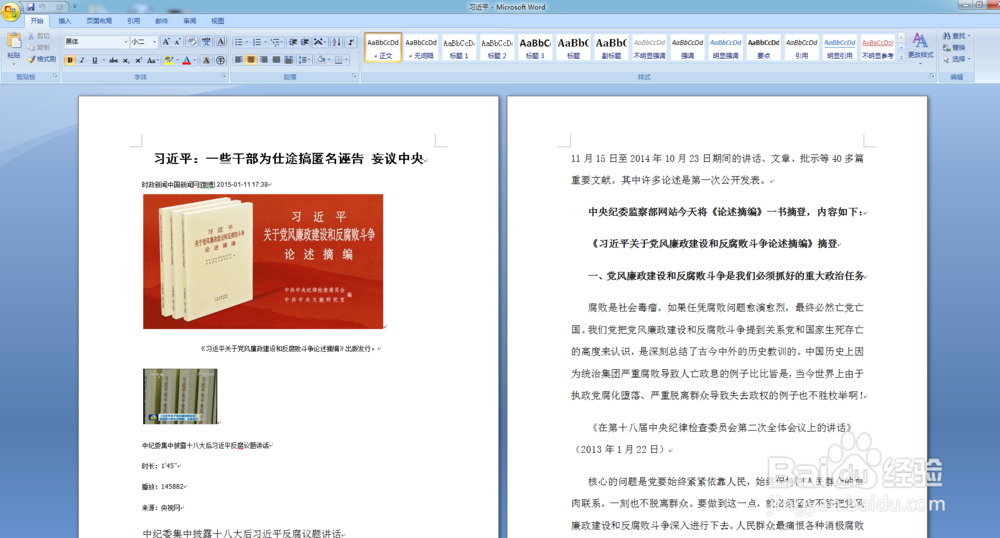Apply a bulleted list
The height and width of the screenshot is (538, 1000).
(x=240, y=42)
